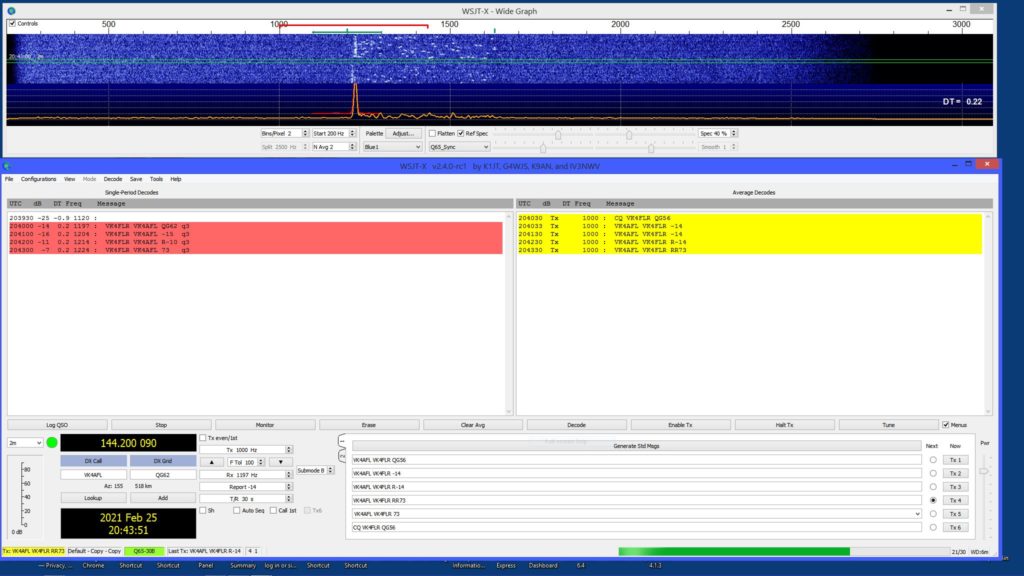Enable the Tx even/1st checkbox

(x=202, y=438)
